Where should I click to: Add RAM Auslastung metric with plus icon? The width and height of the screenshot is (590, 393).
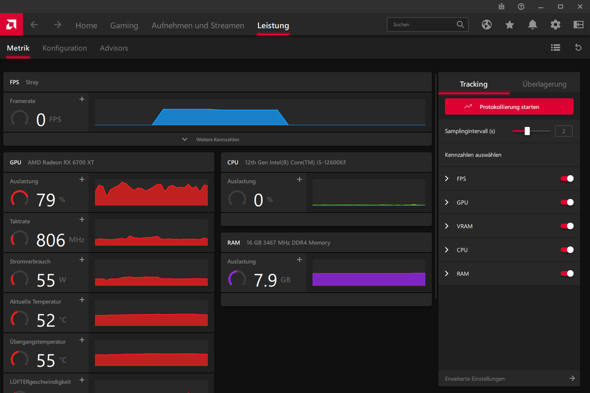(x=299, y=260)
